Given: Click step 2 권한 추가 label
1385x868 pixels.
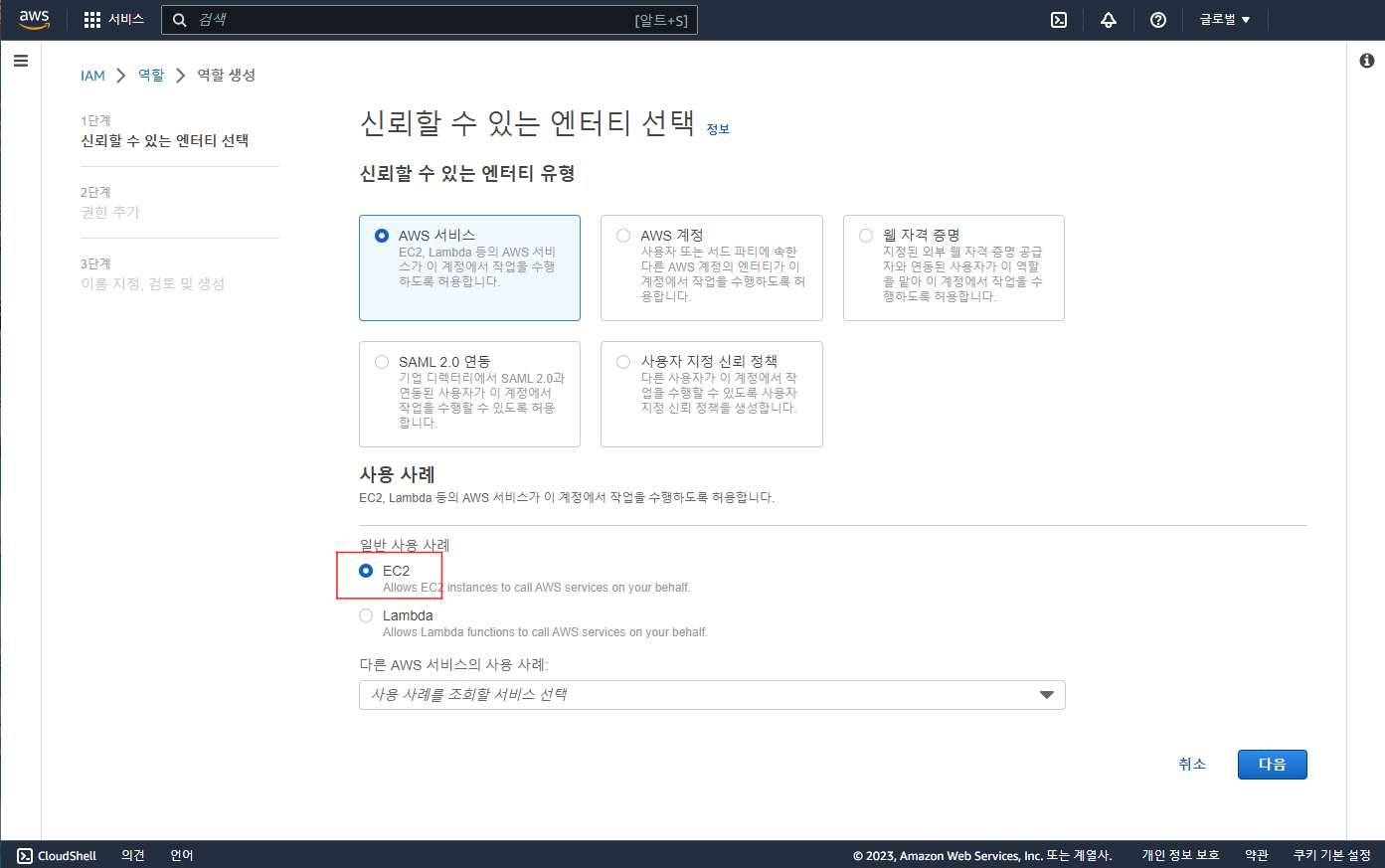Looking at the screenshot, I should click(110, 213).
